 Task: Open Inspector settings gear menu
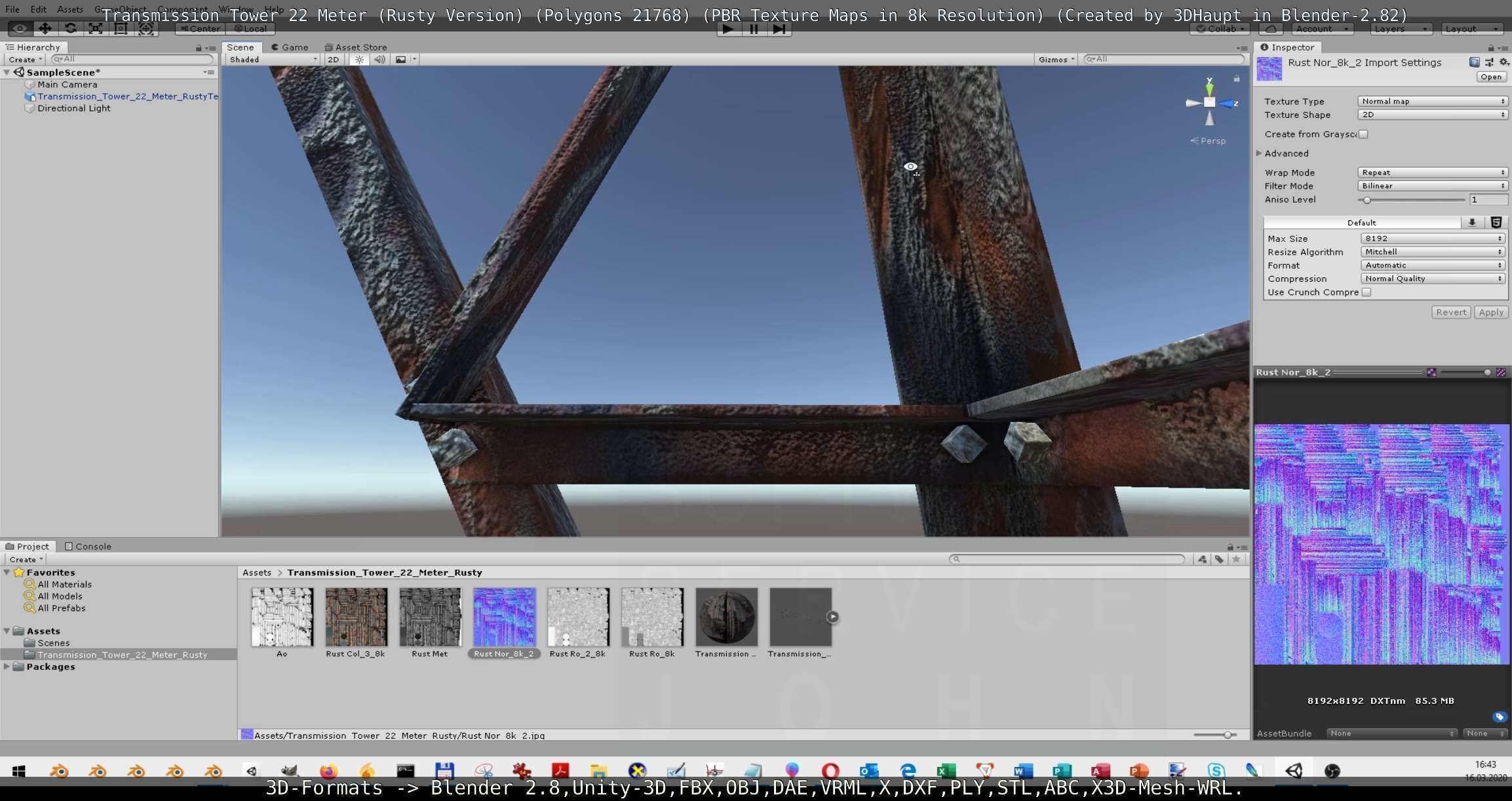[1503, 62]
